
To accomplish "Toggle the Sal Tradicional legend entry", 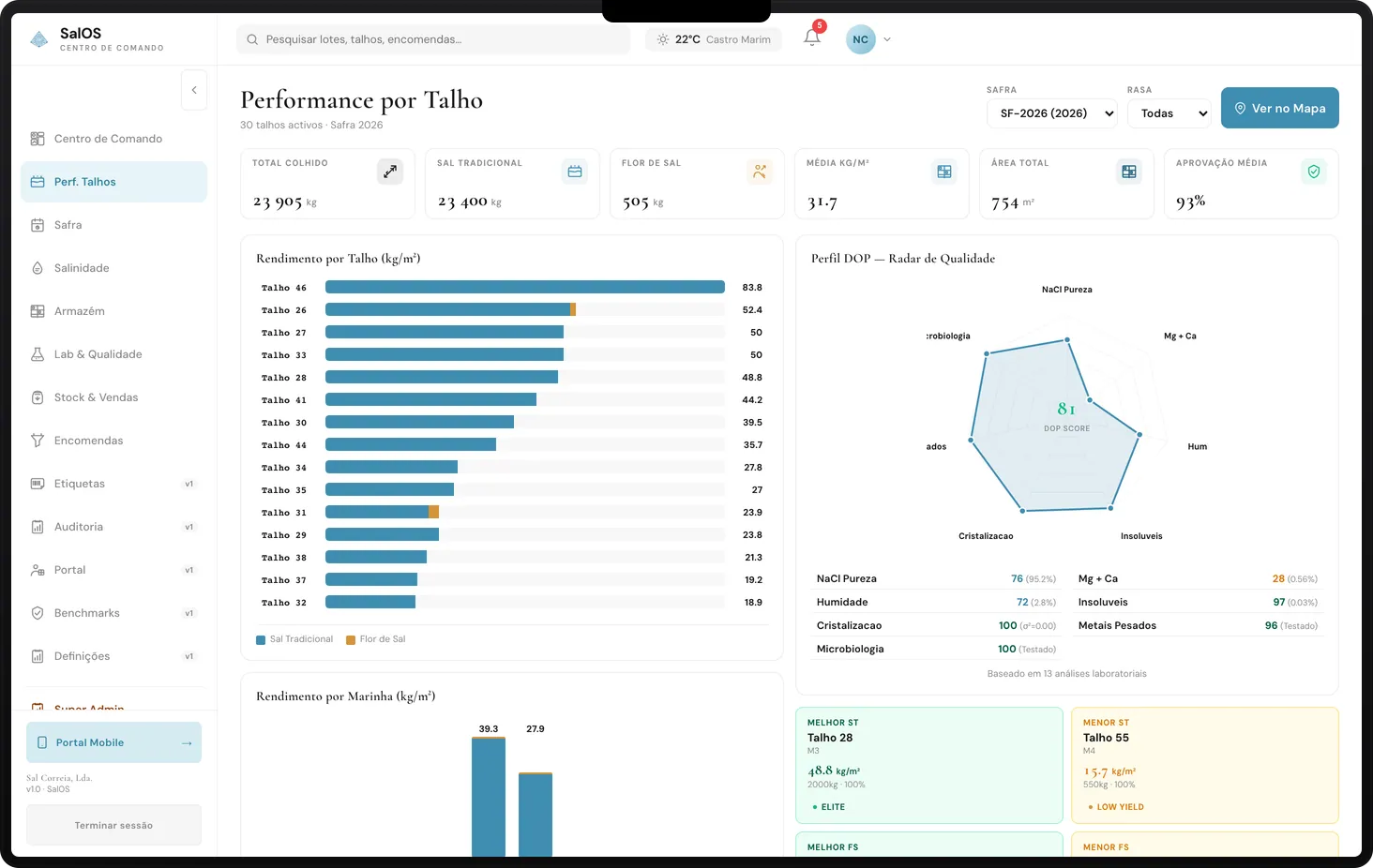I will point(294,638).
